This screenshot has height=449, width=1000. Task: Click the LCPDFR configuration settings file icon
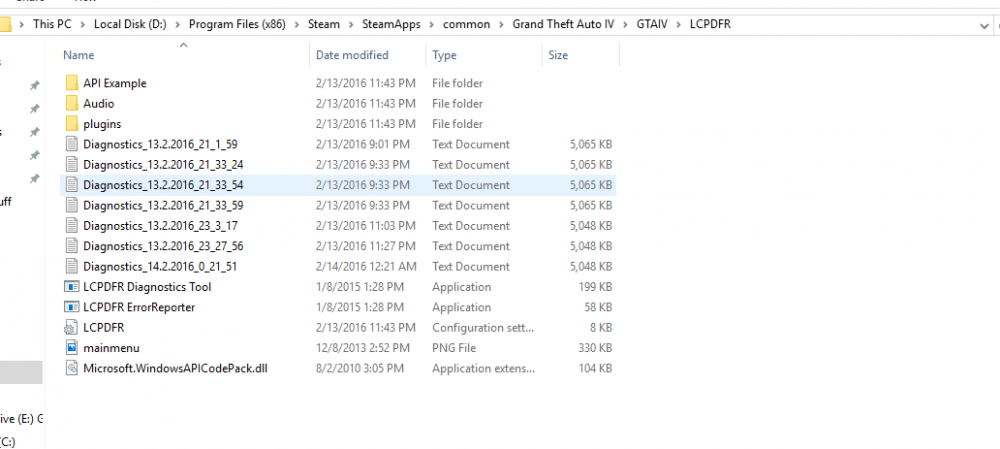click(x=71, y=327)
